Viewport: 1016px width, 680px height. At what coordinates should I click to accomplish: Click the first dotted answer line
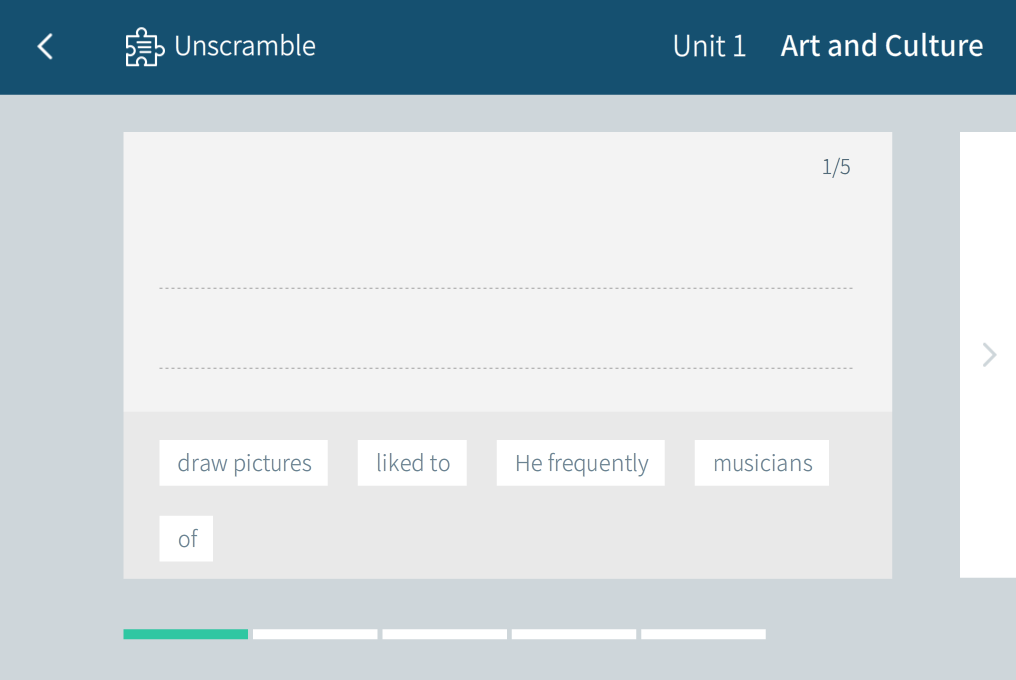[506, 287]
